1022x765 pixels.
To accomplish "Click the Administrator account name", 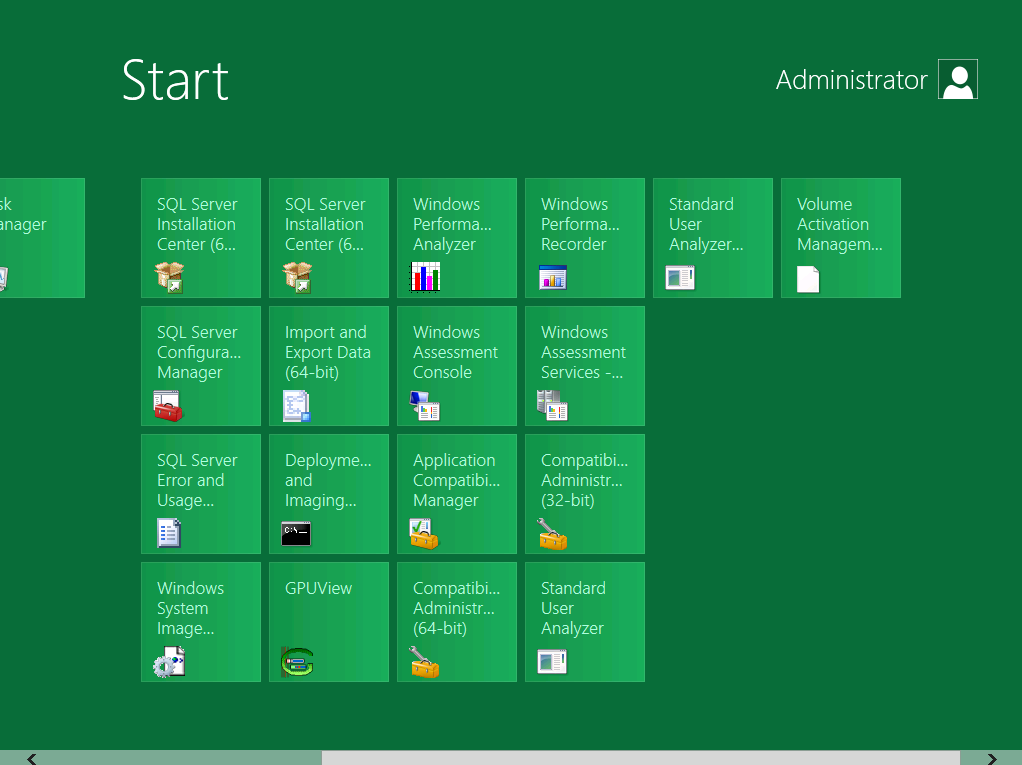I will [851, 80].
